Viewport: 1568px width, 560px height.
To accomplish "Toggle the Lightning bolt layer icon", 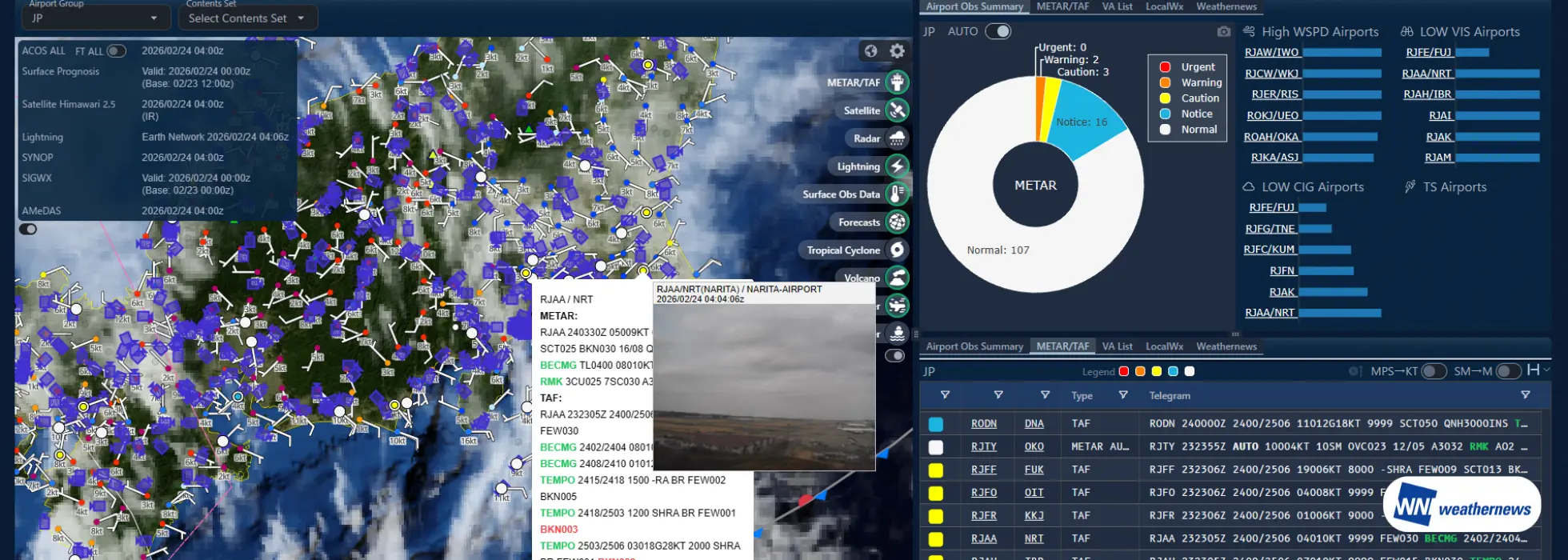I will tap(898, 166).
